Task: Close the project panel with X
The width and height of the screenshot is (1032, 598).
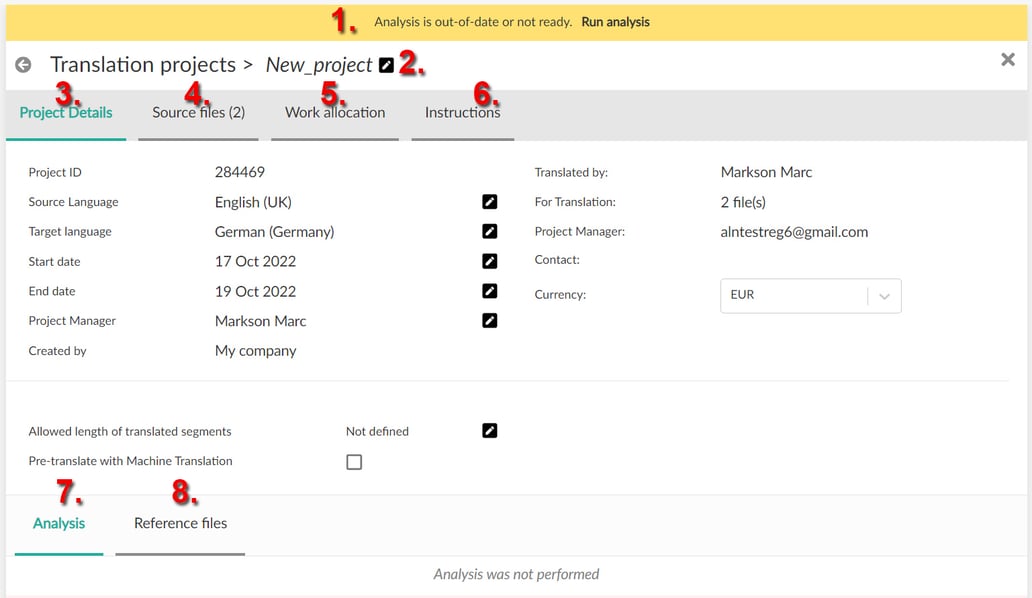Action: click(x=1008, y=60)
